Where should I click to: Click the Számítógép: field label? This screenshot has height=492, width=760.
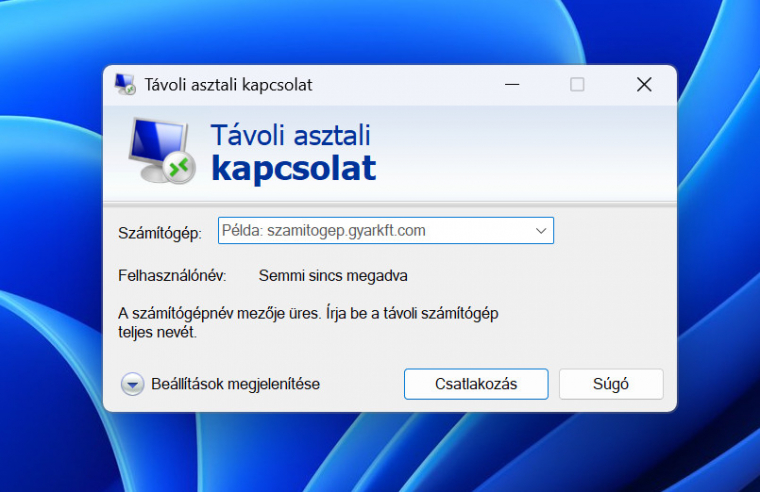tap(160, 232)
